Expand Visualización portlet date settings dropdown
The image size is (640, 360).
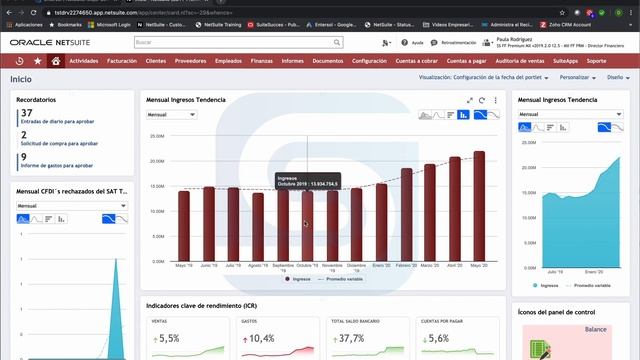483,77
